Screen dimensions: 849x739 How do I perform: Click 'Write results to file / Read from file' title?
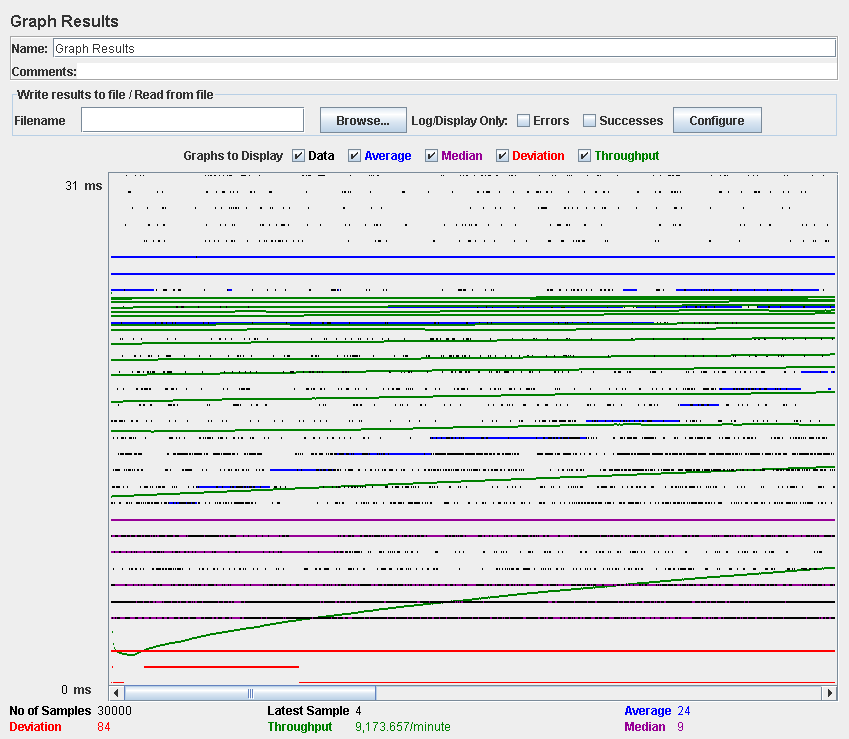pyautogui.click(x=115, y=95)
